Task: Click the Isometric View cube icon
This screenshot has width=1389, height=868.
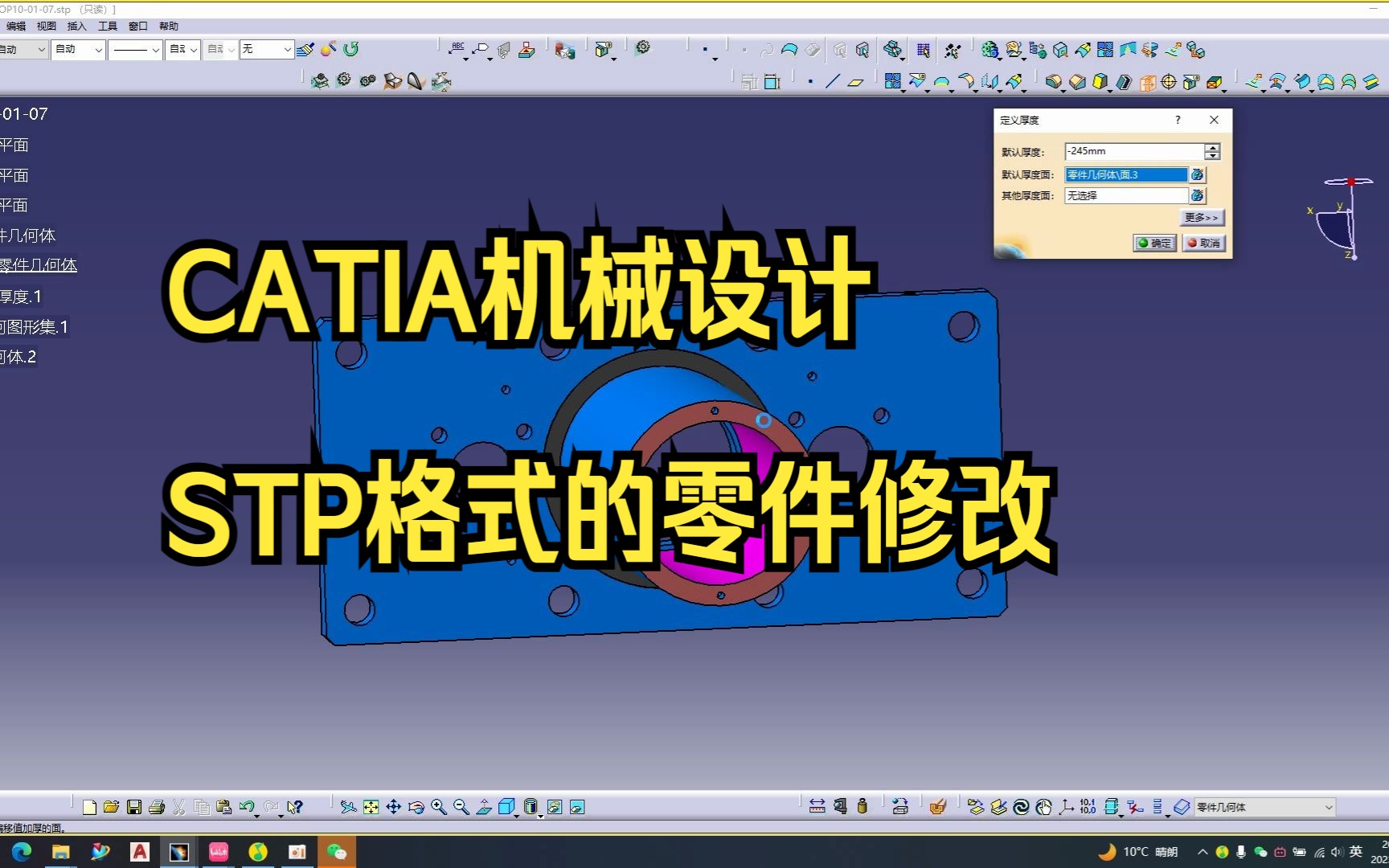Action: point(506,807)
